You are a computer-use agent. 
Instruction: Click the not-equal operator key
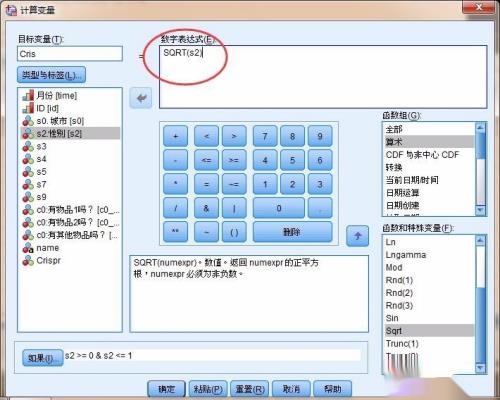click(234, 184)
